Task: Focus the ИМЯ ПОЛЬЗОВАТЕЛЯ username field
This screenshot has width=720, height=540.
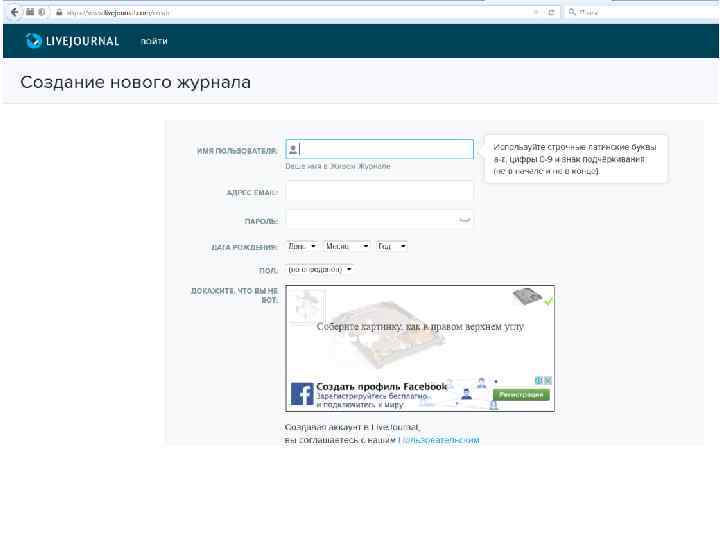Action: [x=379, y=149]
